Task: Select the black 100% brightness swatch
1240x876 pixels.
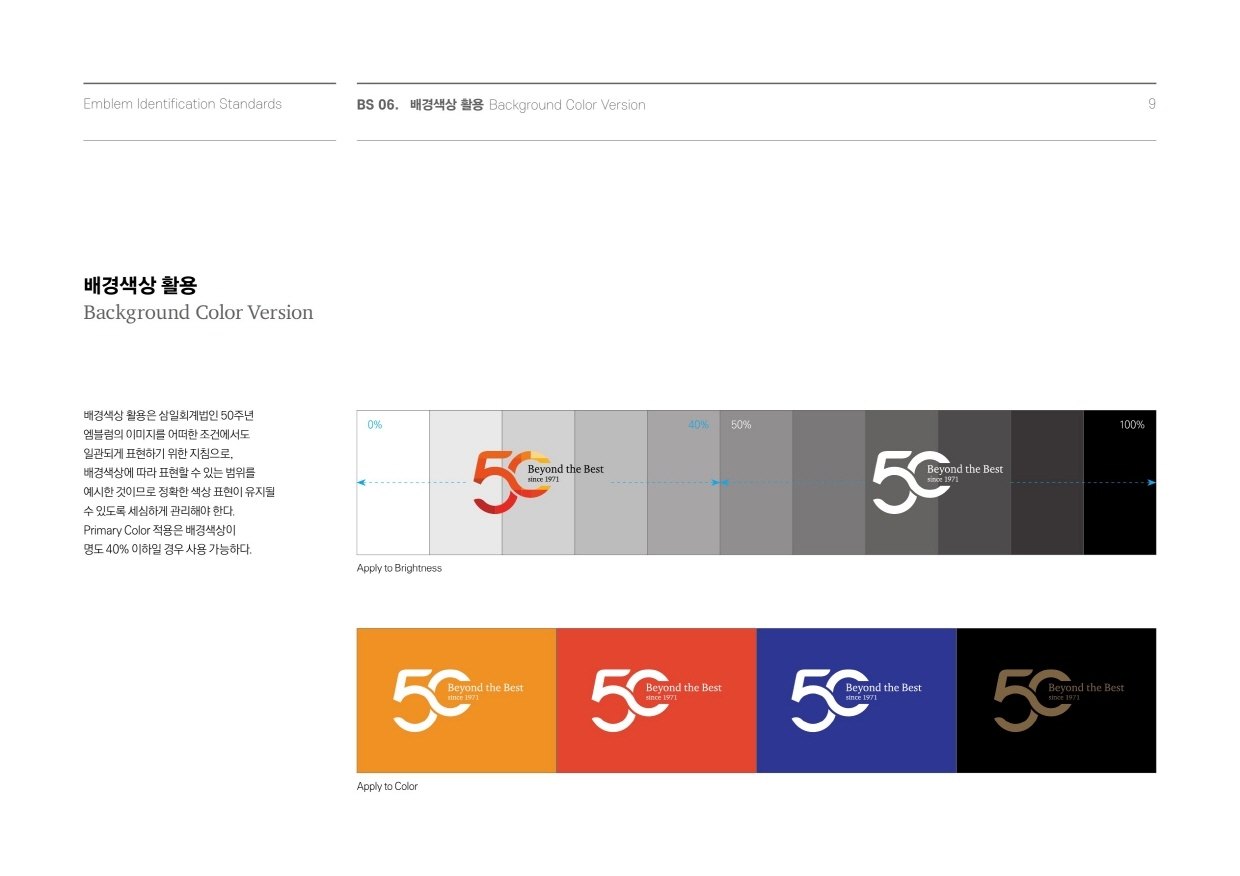Action: tap(1120, 482)
